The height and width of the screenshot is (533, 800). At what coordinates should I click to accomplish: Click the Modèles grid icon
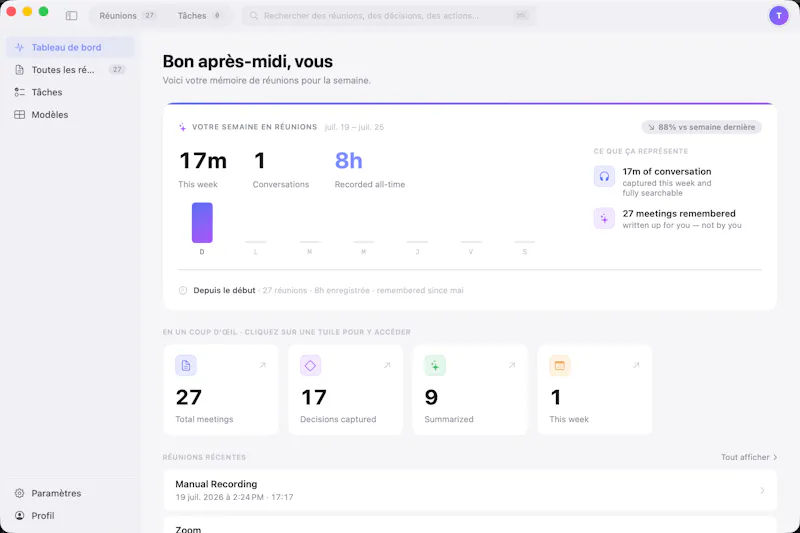(x=19, y=115)
